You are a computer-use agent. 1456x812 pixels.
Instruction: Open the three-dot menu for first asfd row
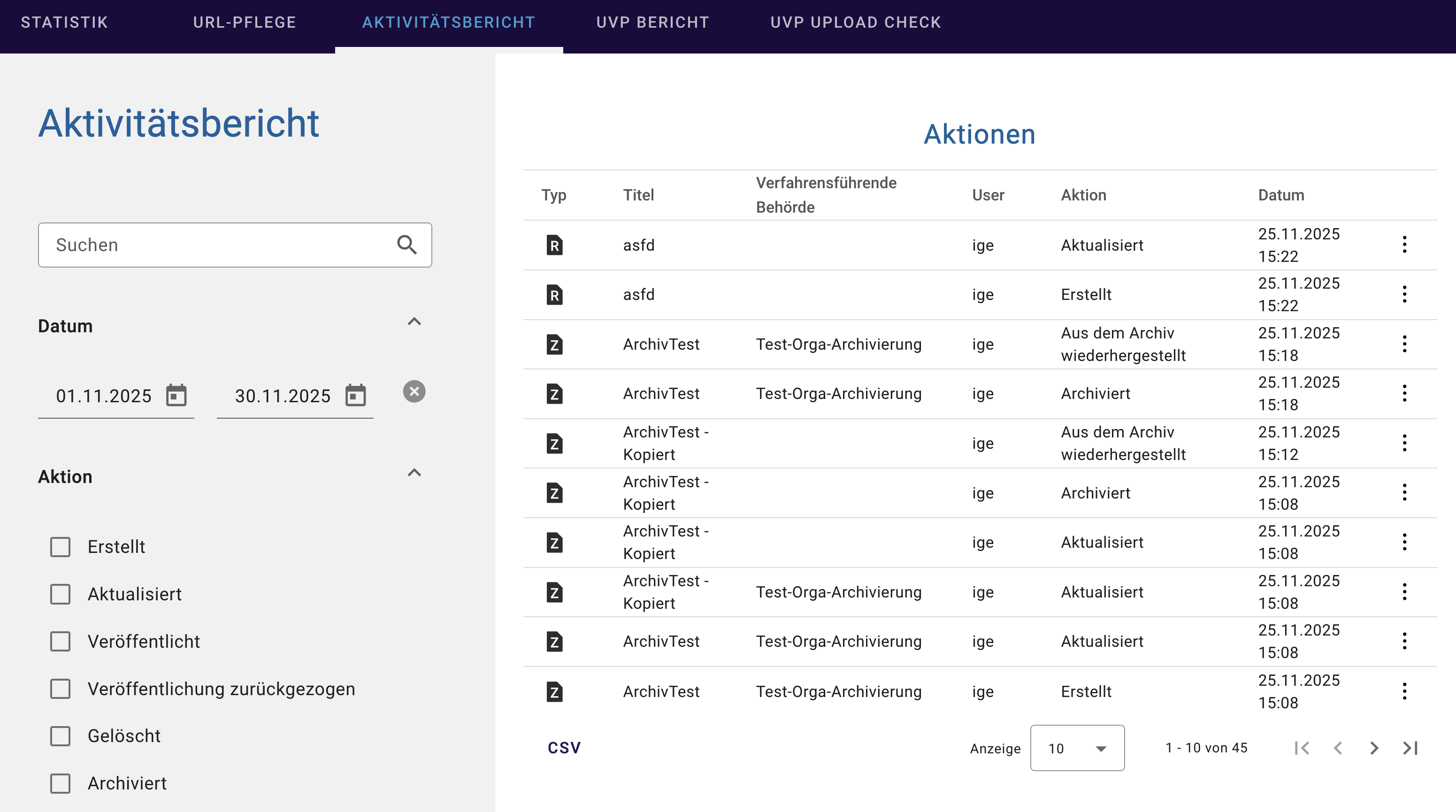1404,245
